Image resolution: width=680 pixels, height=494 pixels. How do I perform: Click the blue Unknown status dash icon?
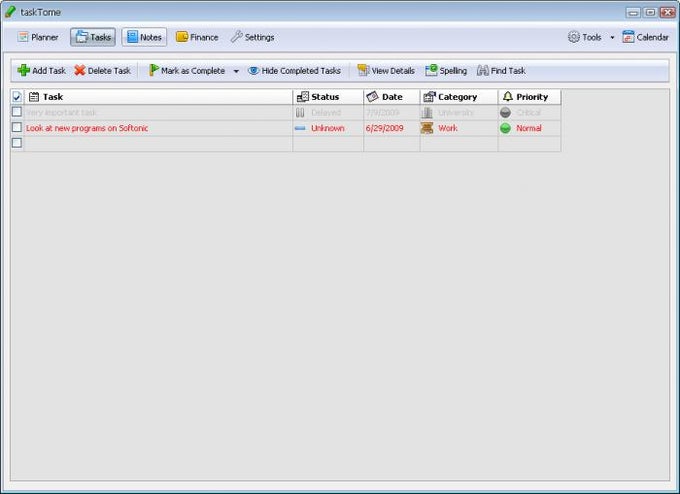point(300,128)
